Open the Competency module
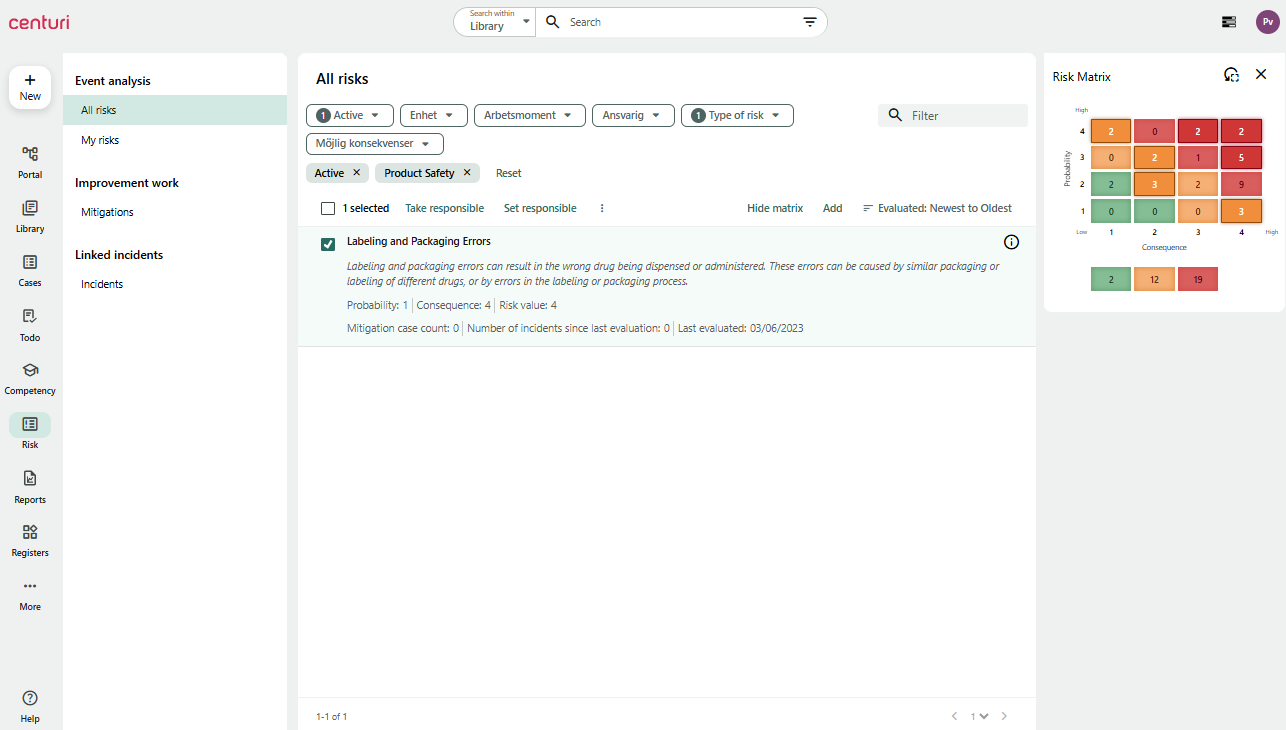Image resolution: width=1286 pixels, height=730 pixels. (30, 376)
